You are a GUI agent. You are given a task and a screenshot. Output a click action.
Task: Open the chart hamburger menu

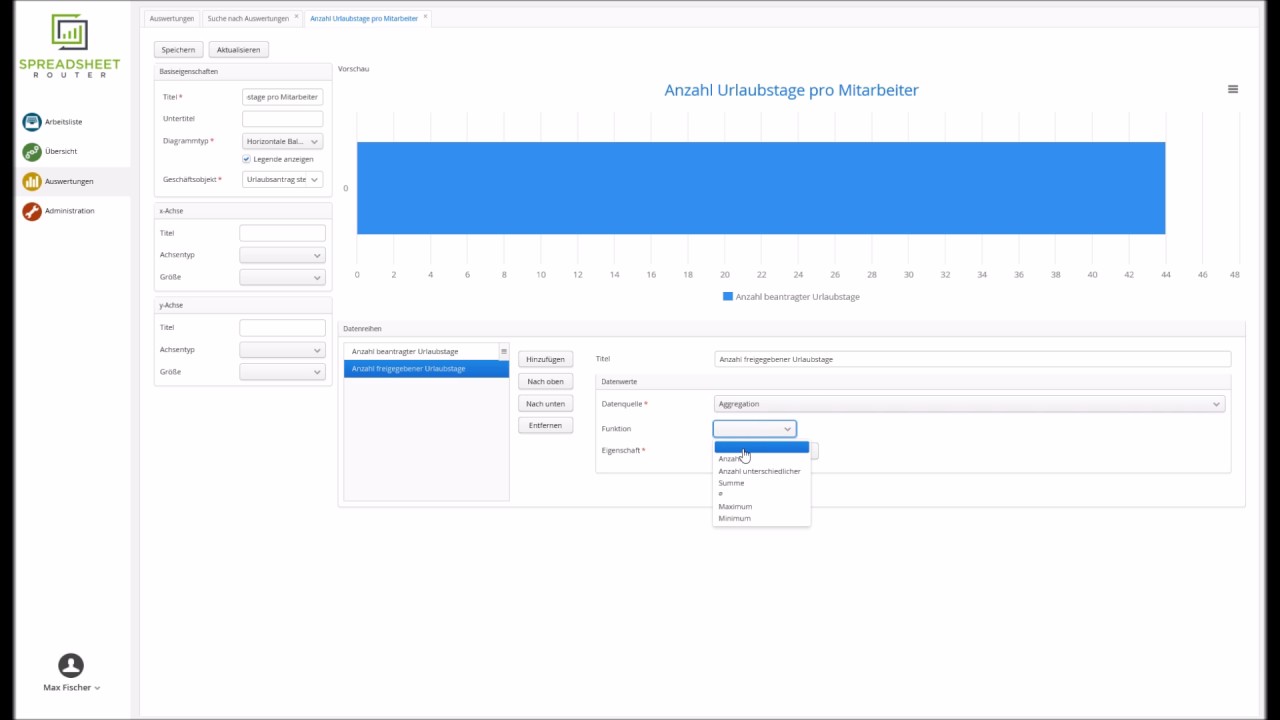(1233, 89)
